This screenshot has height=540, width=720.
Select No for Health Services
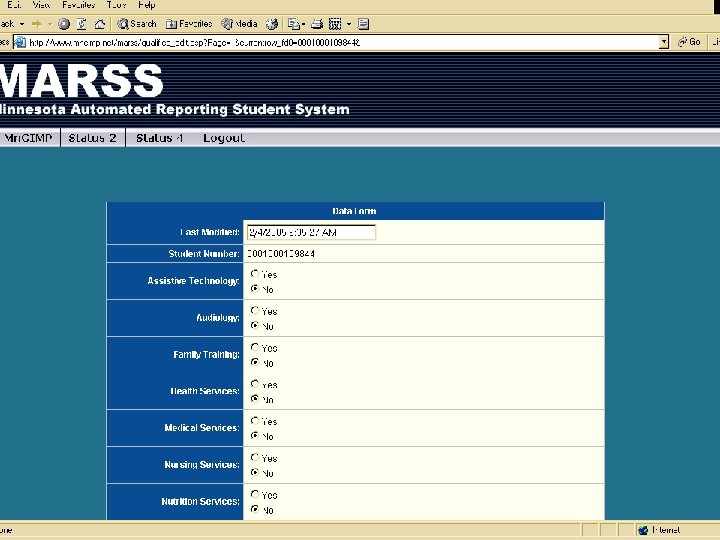(x=255, y=399)
